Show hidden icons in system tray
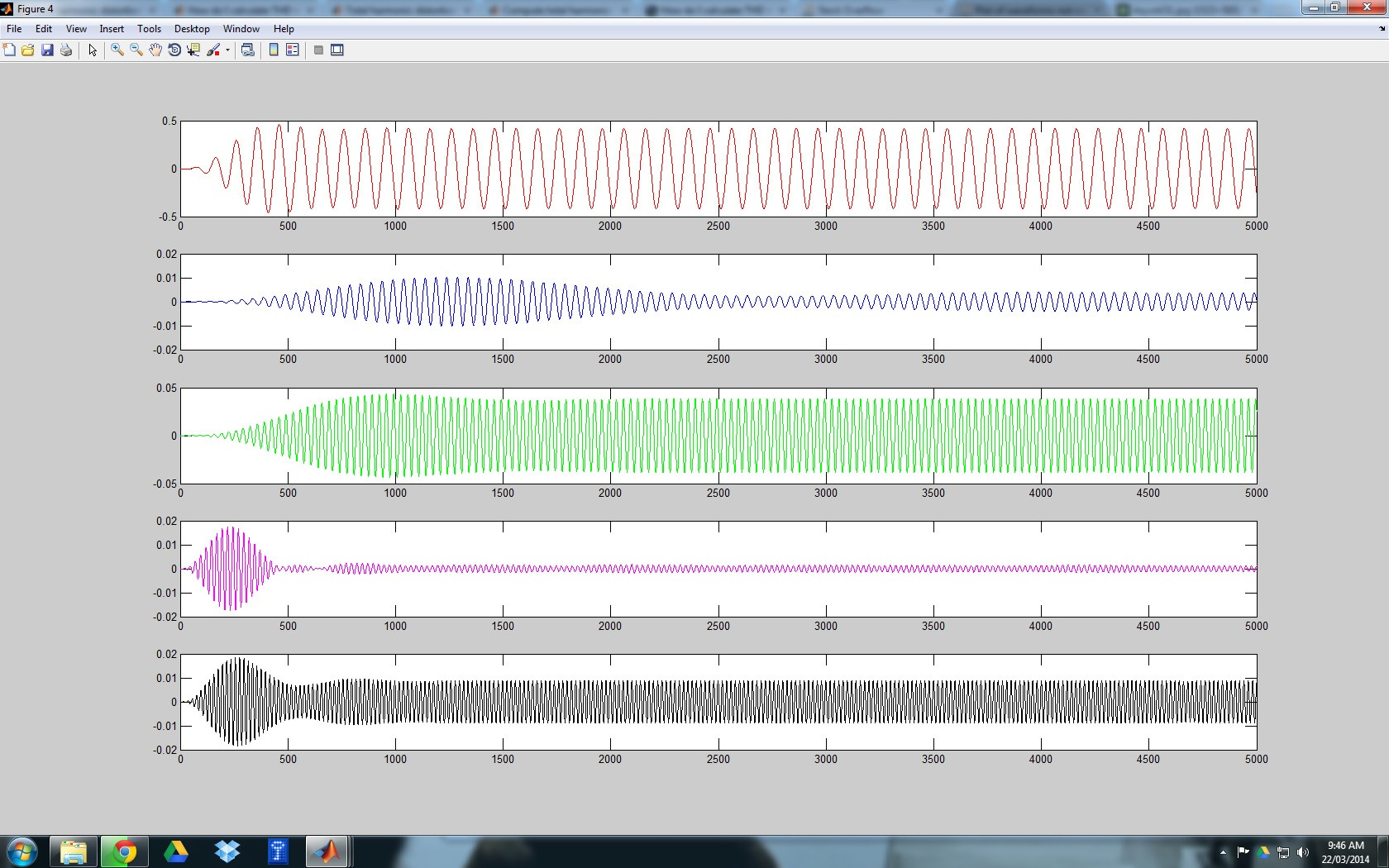 click(x=1223, y=851)
